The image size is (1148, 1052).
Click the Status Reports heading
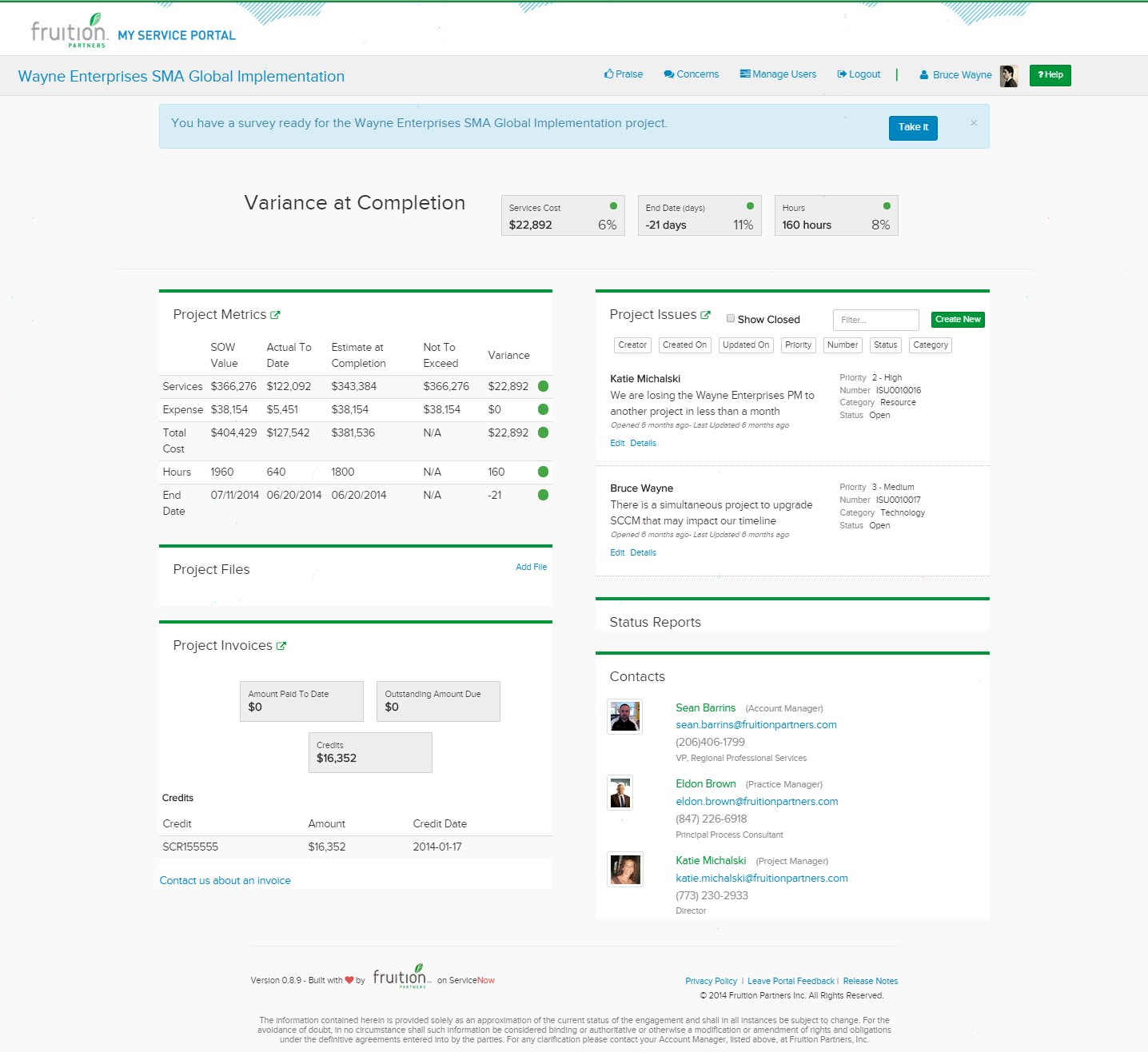pyautogui.click(x=655, y=622)
